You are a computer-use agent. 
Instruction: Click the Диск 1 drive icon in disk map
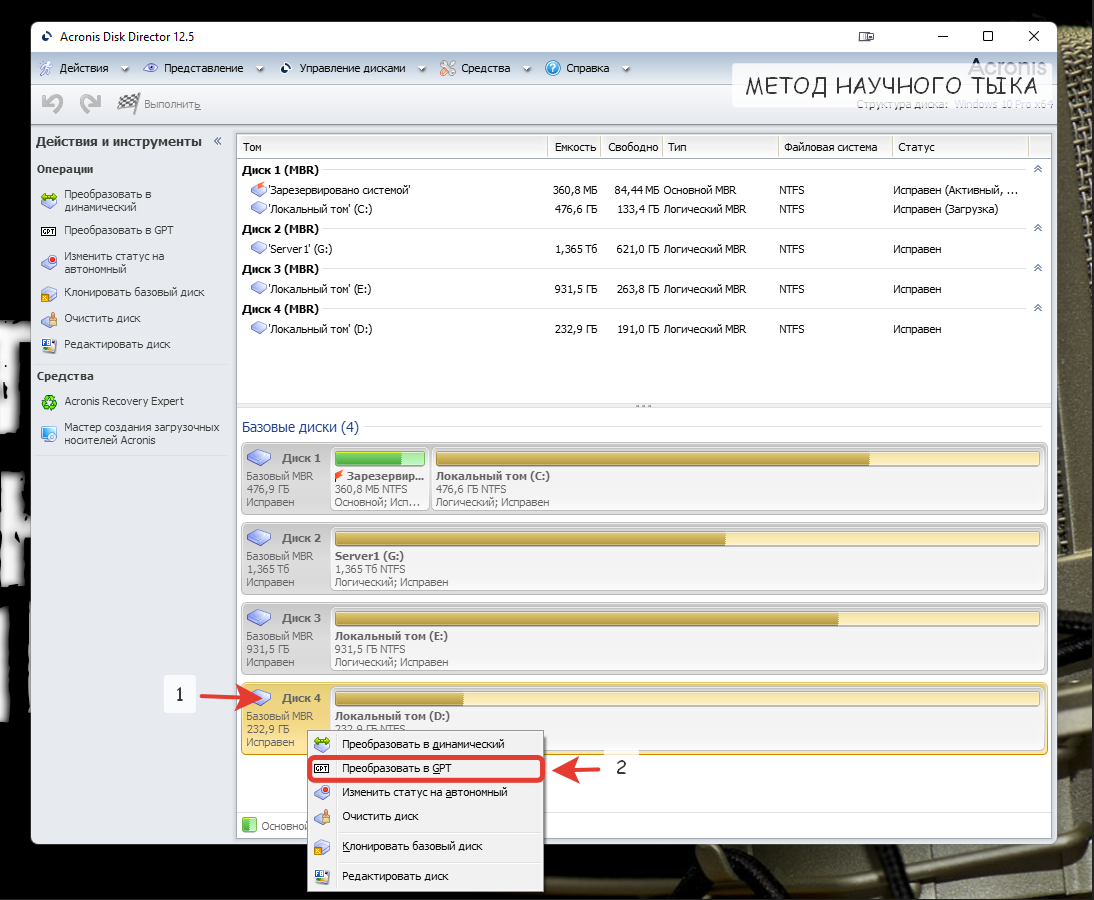[259, 458]
